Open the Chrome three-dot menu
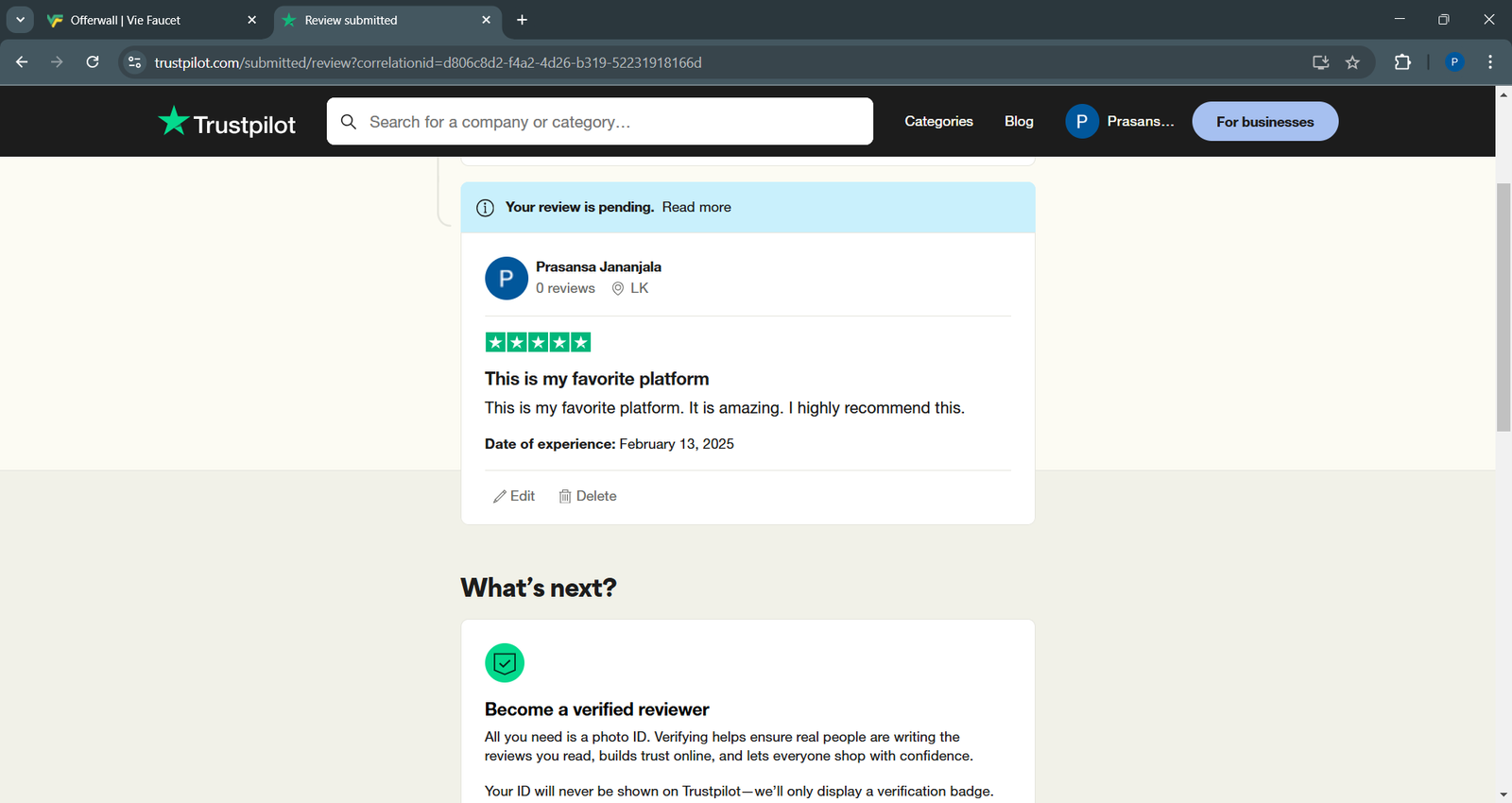This screenshot has width=1512, height=803. coord(1490,62)
